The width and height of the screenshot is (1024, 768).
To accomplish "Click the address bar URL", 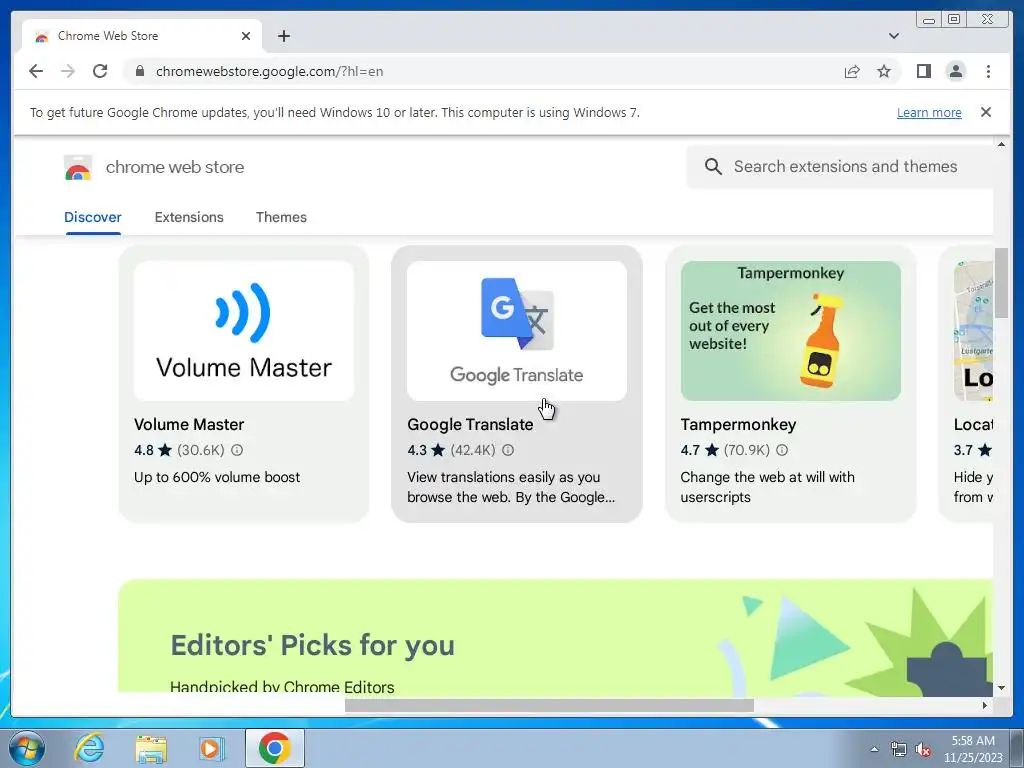I will (x=269, y=71).
